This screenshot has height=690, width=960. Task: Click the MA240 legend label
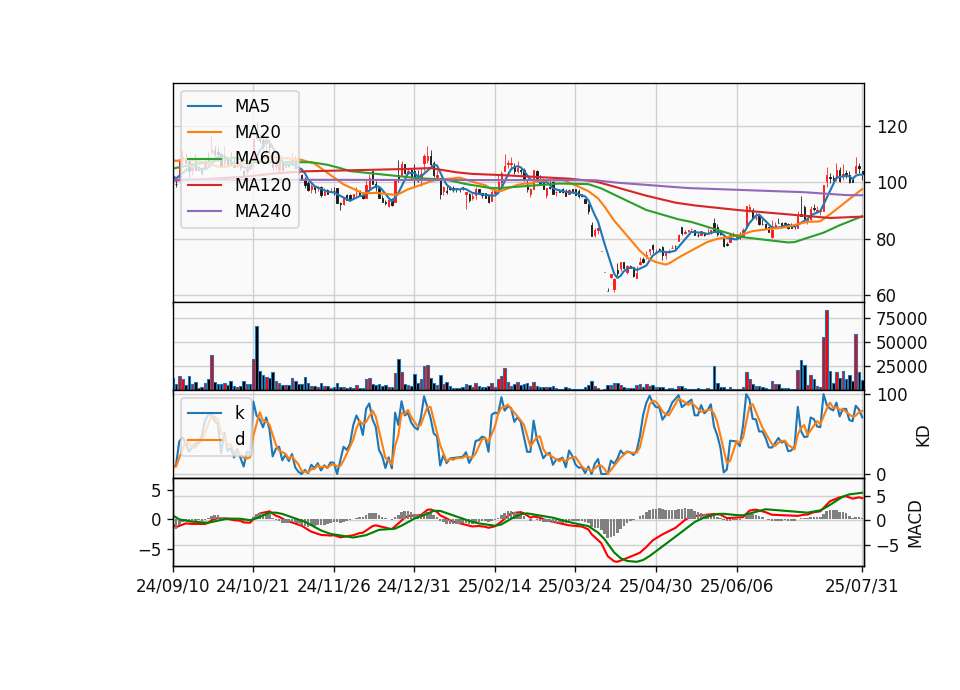coord(263,211)
